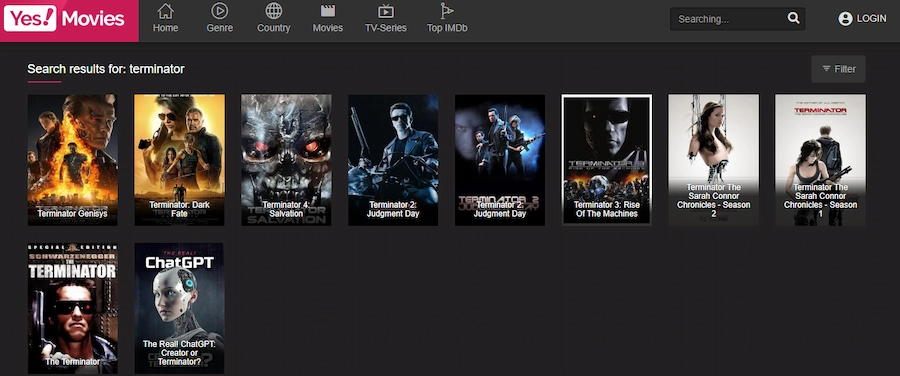The height and width of the screenshot is (376, 900).
Task: Click 'Terminator: Dark Fate' title text
Action: pyautogui.click(x=180, y=209)
